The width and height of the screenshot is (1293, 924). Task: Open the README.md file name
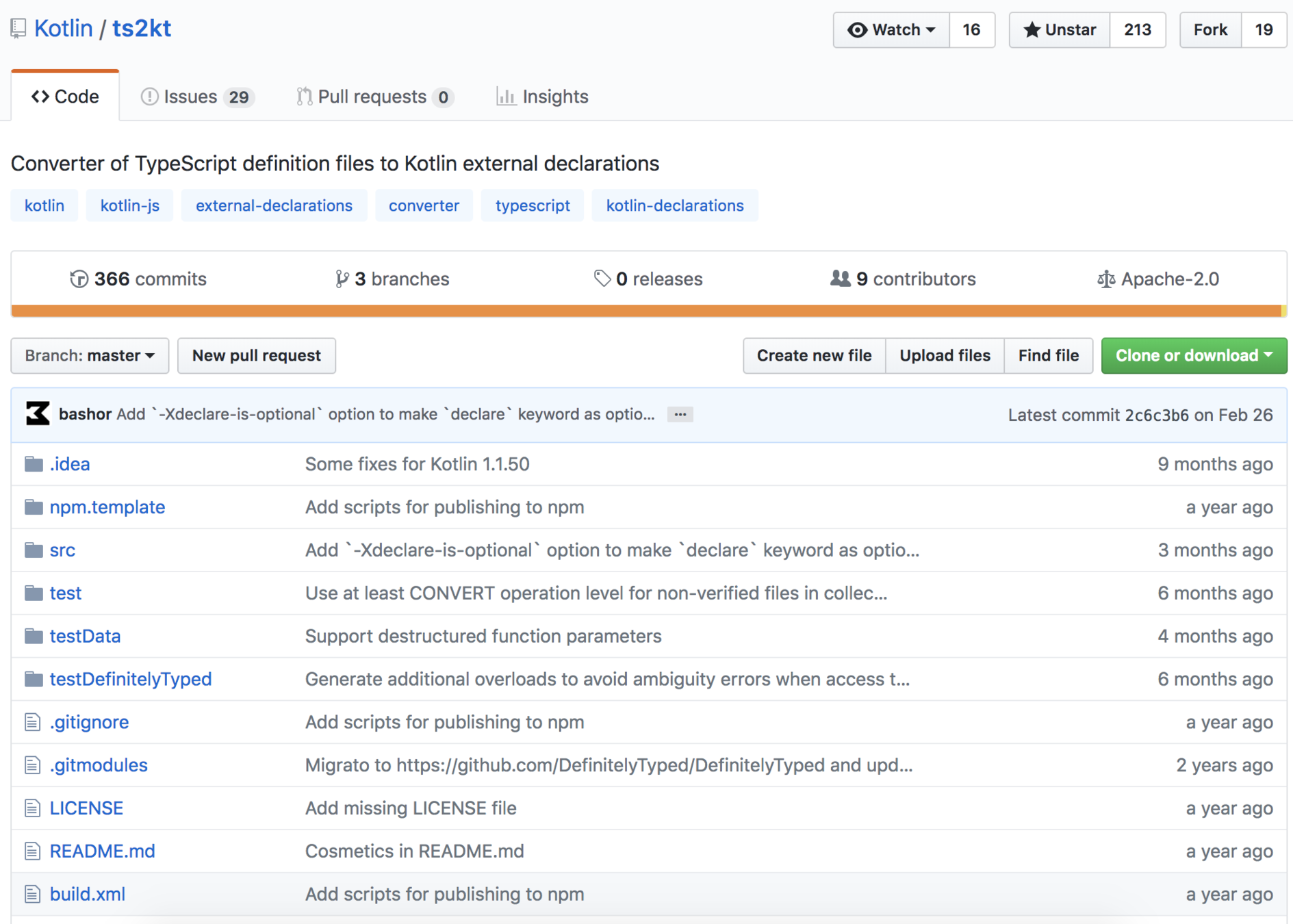103,851
